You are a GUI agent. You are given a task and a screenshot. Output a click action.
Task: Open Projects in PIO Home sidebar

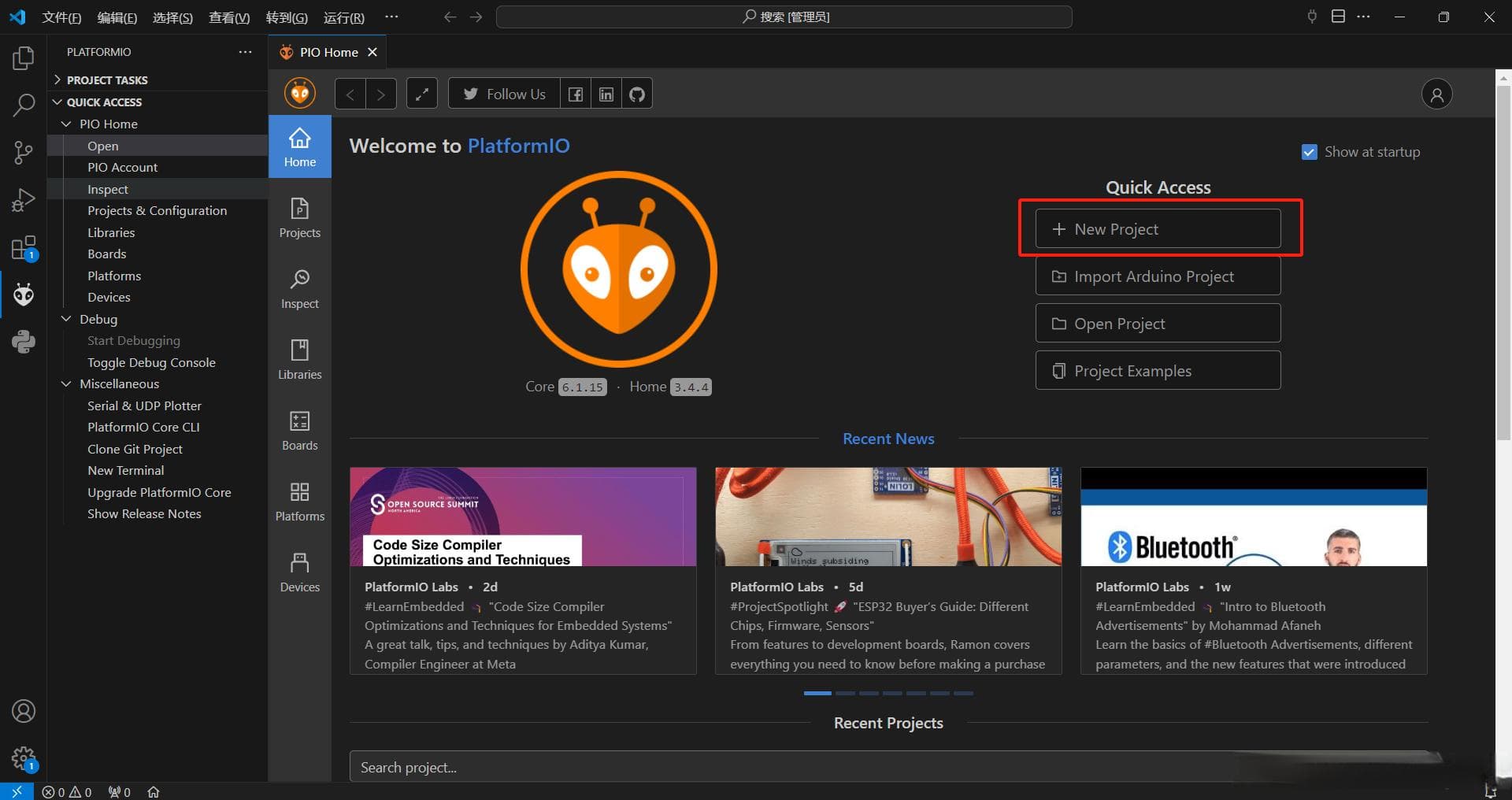click(x=300, y=217)
